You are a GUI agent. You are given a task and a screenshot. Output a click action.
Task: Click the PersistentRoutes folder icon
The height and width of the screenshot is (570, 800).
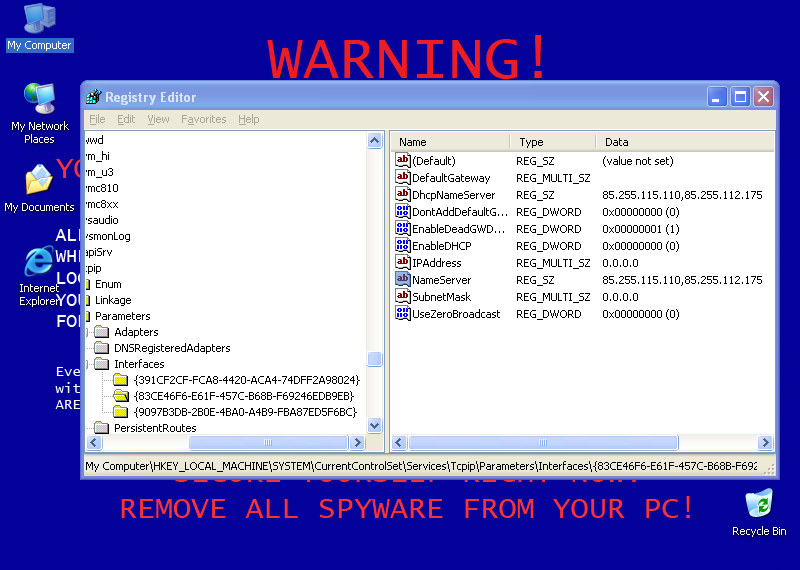[102, 428]
